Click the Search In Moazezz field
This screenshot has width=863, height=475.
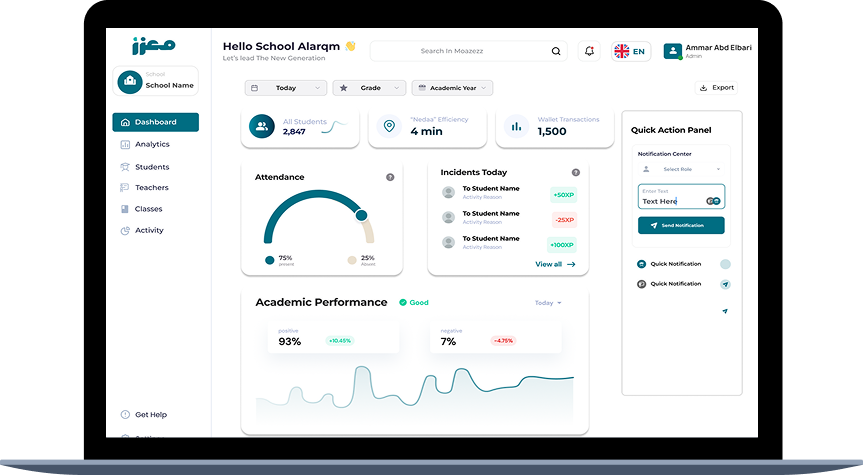pos(458,51)
